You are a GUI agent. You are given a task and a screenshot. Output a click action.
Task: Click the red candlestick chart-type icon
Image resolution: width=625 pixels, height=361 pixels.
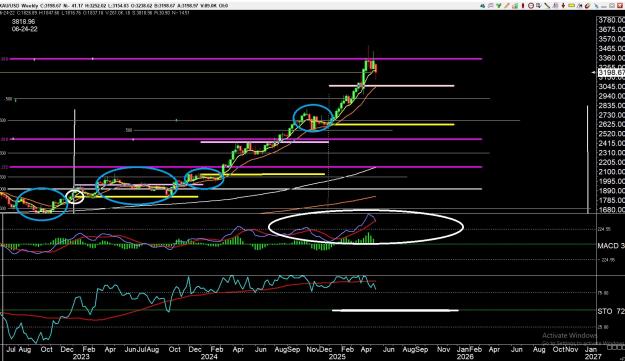tap(523, 6)
